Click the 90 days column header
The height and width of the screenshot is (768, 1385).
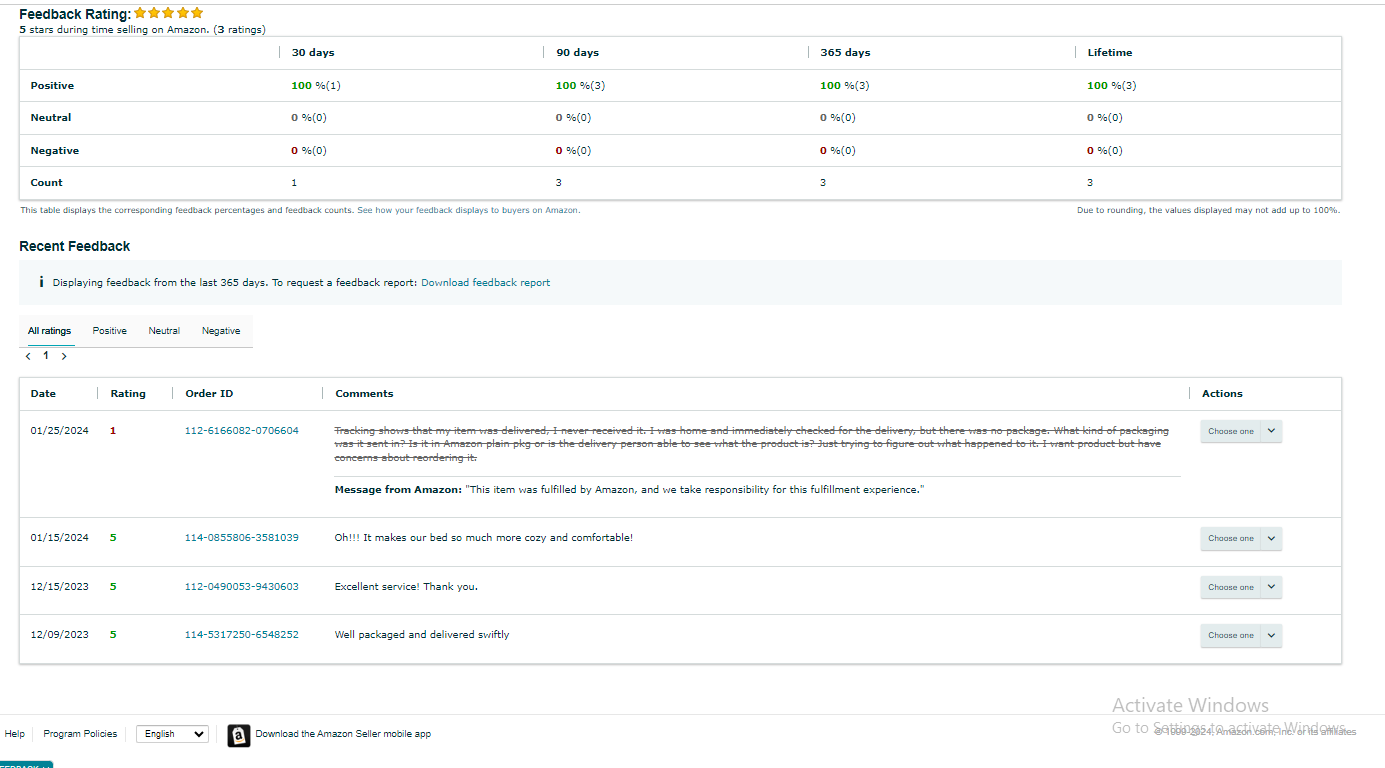click(x=578, y=53)
